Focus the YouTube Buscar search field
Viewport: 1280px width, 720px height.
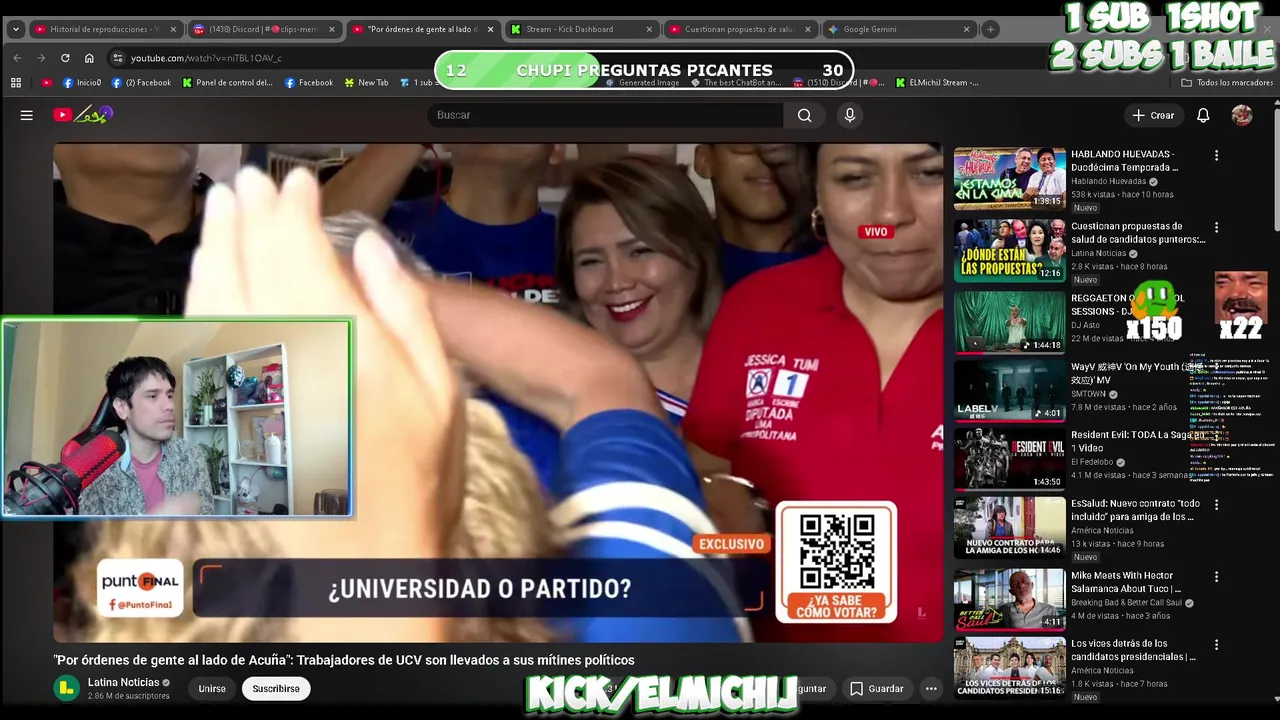pyautogui.click(x=605, y=115)
